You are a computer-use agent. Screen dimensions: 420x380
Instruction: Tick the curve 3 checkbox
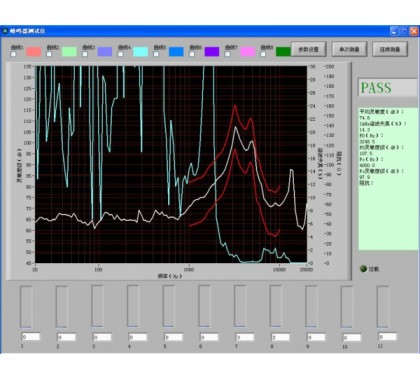85,54
